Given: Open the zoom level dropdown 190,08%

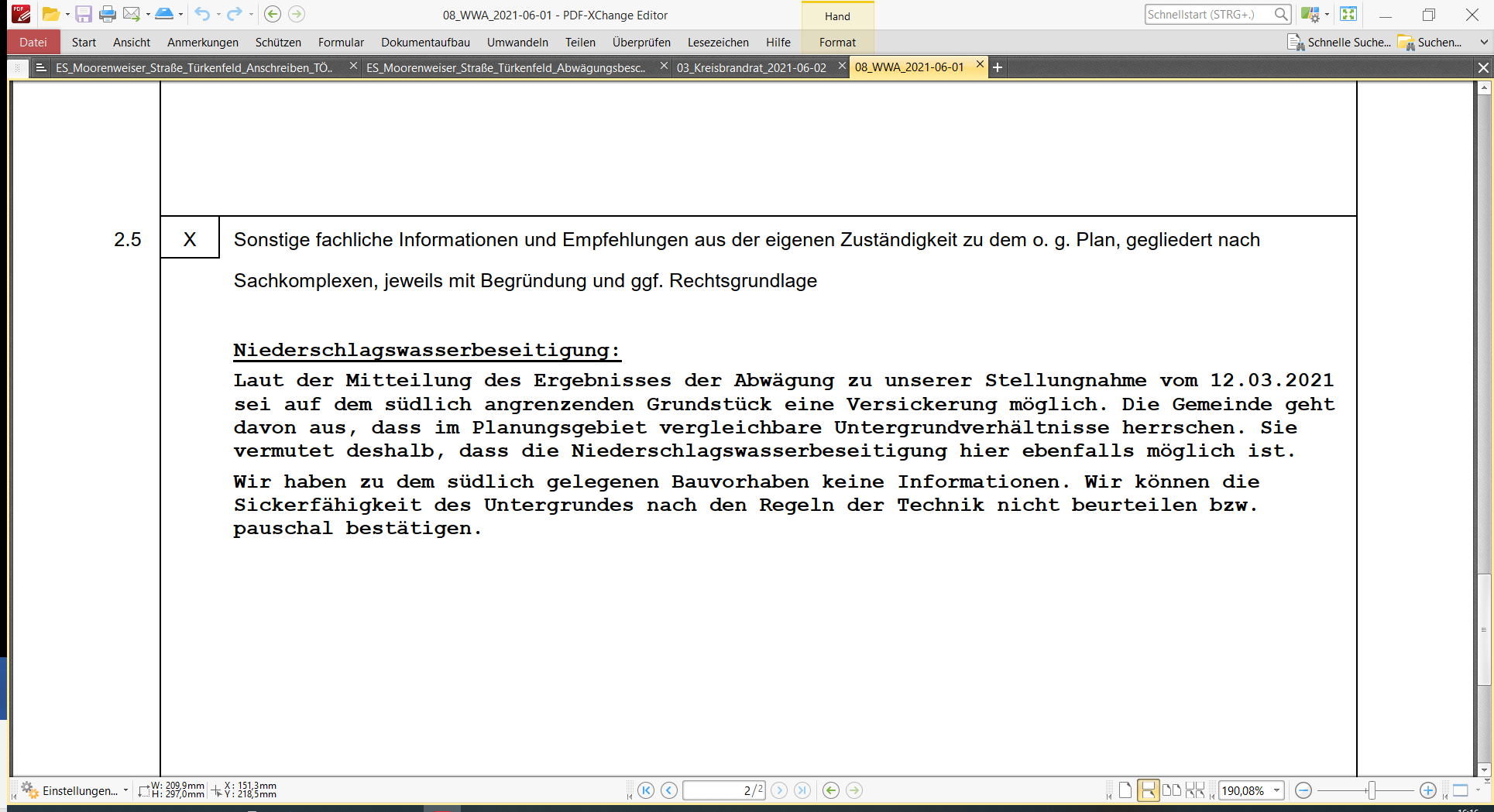Looking at the screenshot, I should 1277,790.
